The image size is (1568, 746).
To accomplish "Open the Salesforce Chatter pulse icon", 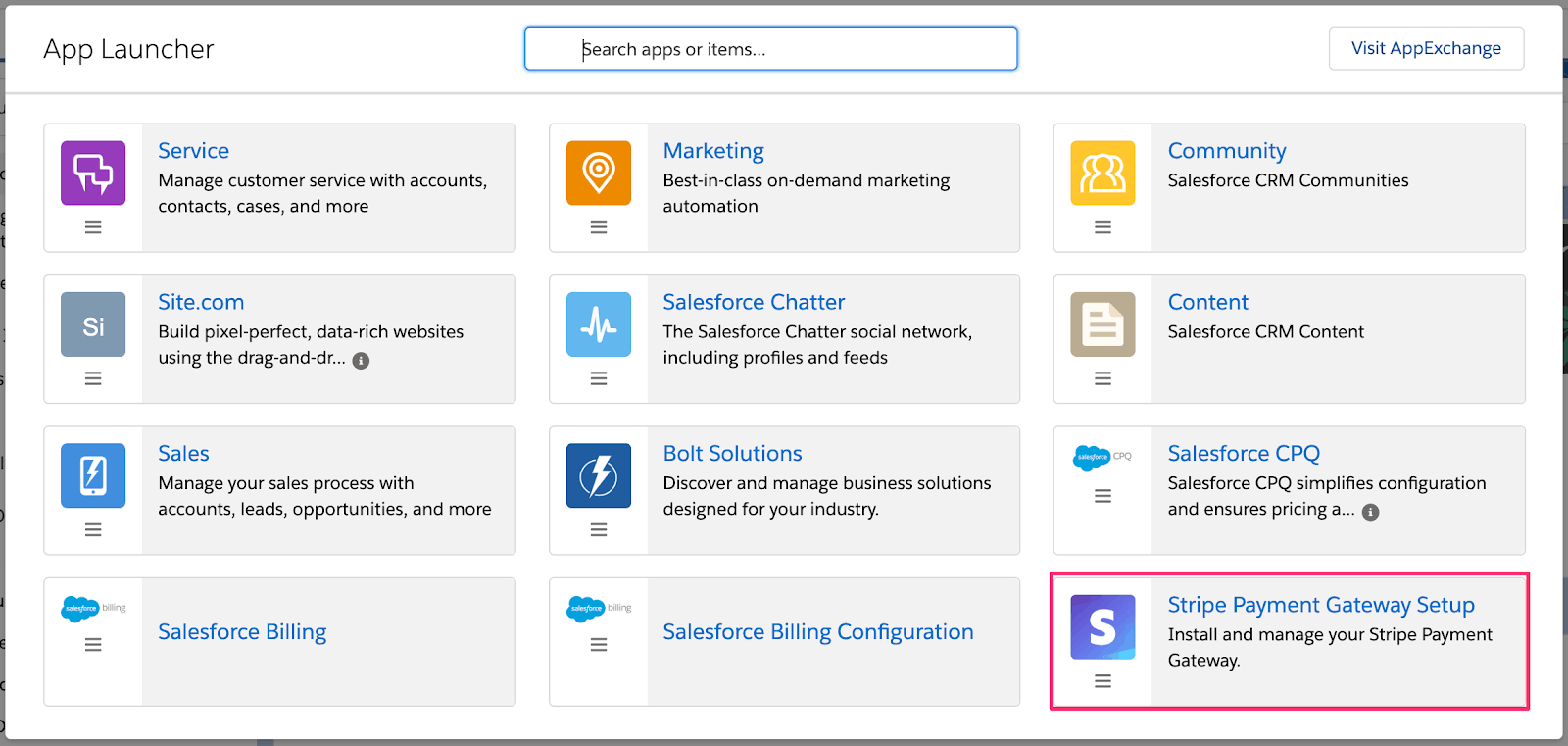I will click(x=599, y=324).
